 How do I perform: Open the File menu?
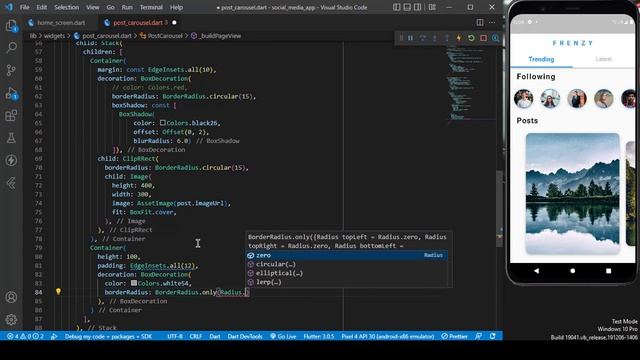[x=24, y=7]
